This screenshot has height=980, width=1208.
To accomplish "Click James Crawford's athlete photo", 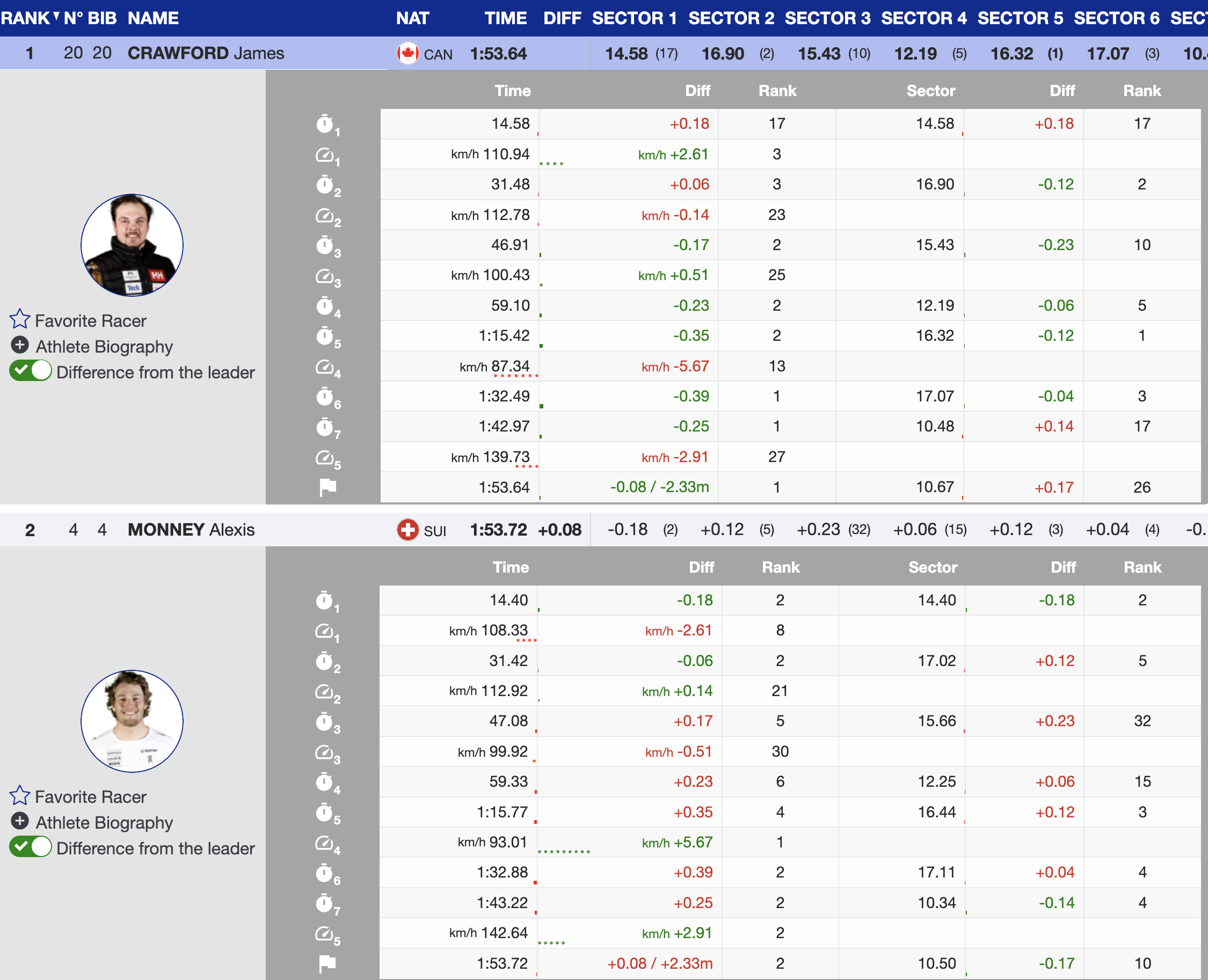I will [132, 245].
